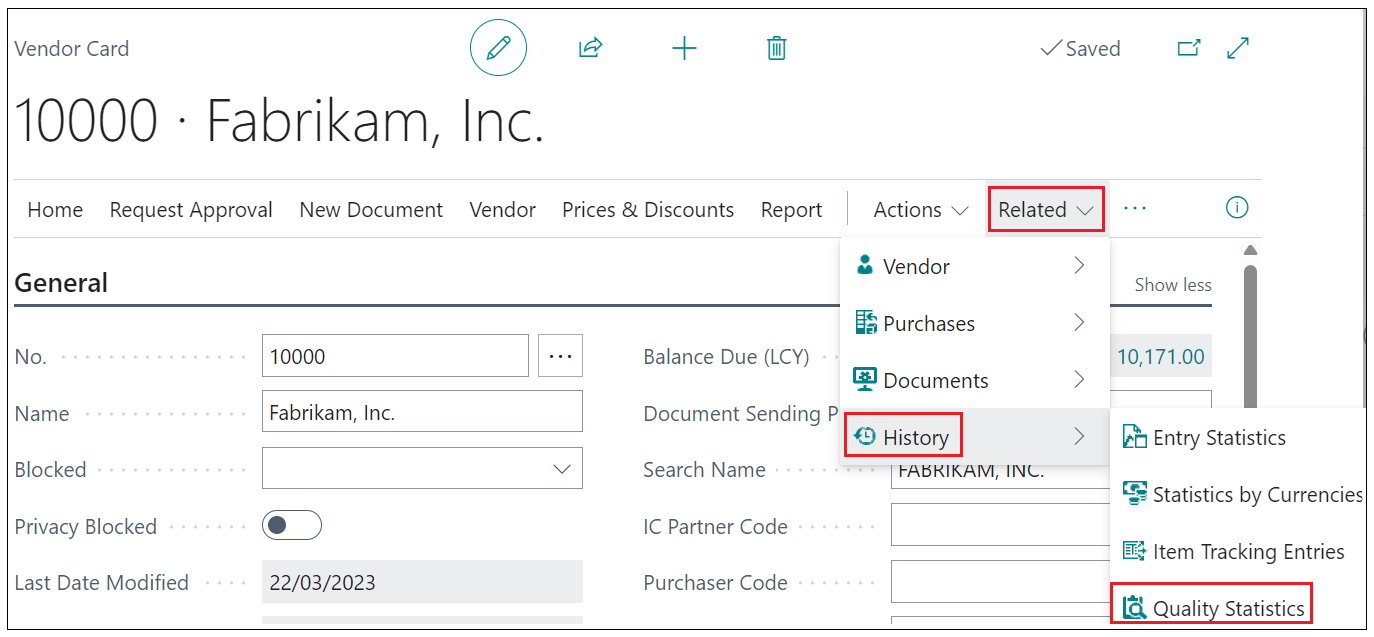This screenshot has width=1374, height=637.
Task: Select Purchases in the Related menu
Action: point(928,323)
